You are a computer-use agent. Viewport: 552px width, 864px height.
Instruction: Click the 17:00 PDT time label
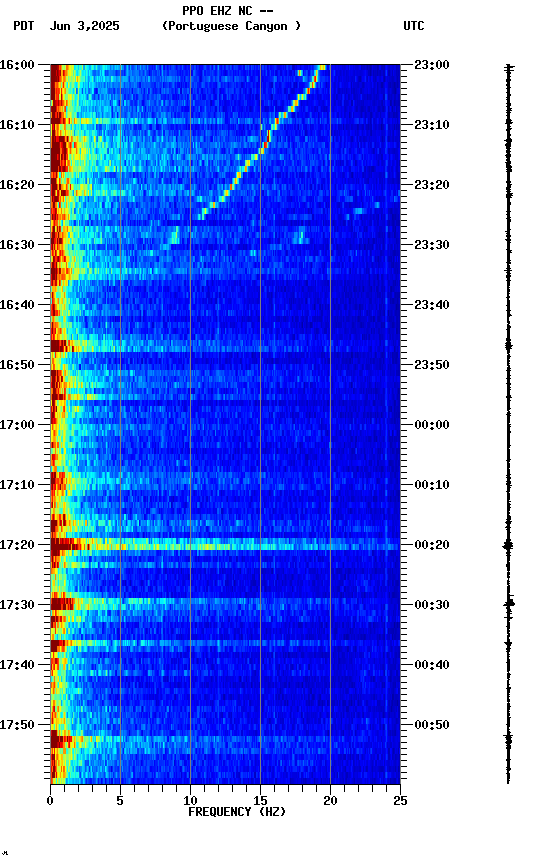tap(17, 425)
